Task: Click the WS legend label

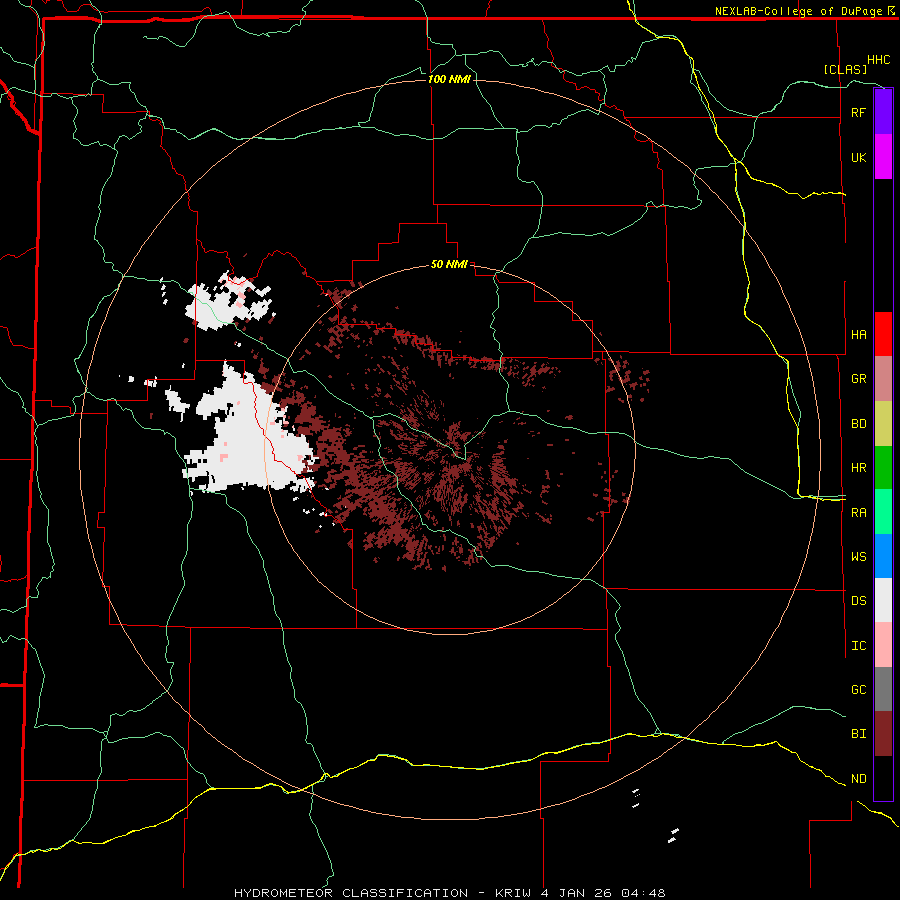Action: 858,556
